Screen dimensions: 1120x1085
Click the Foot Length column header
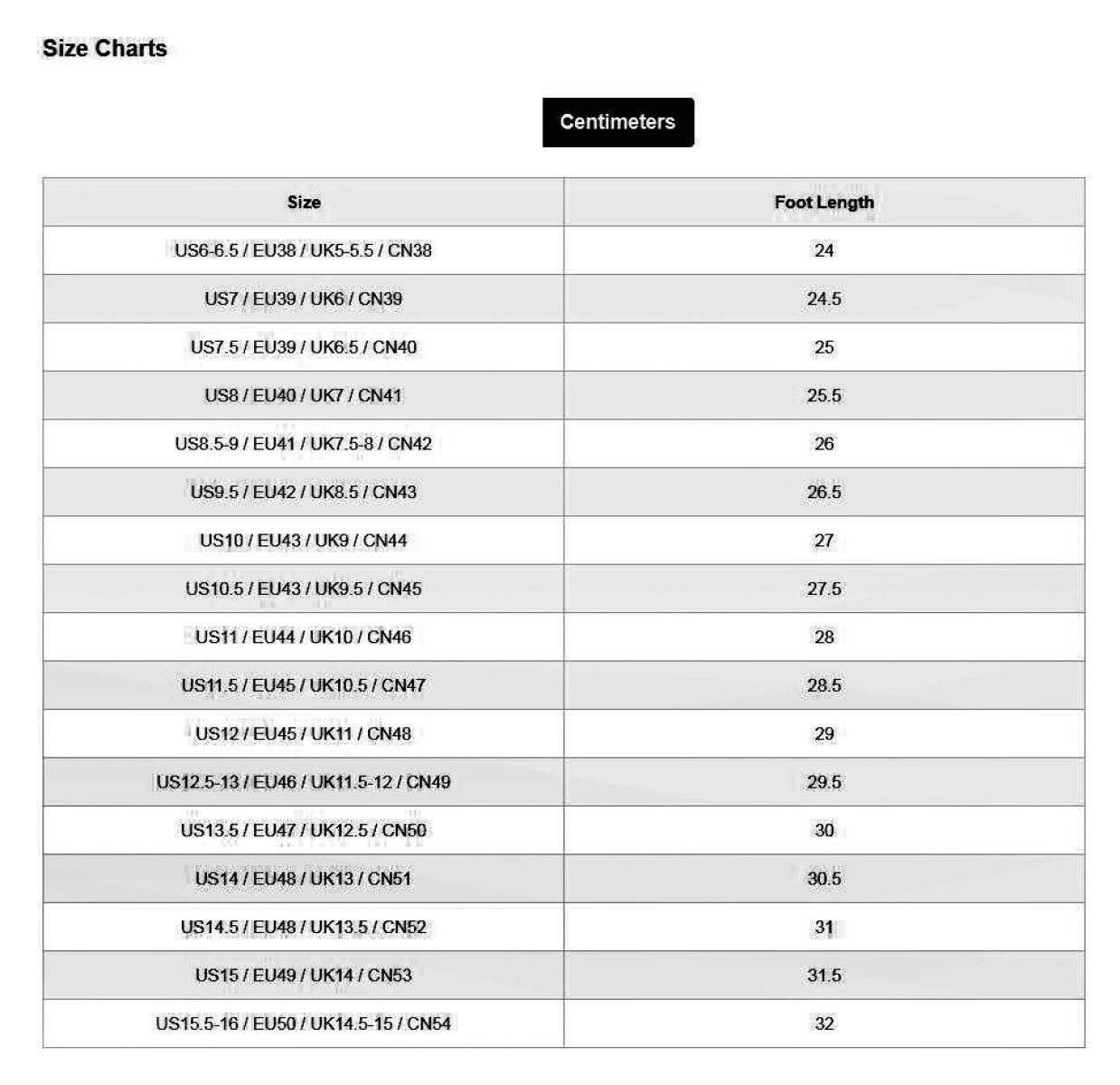tap(824, 202)
